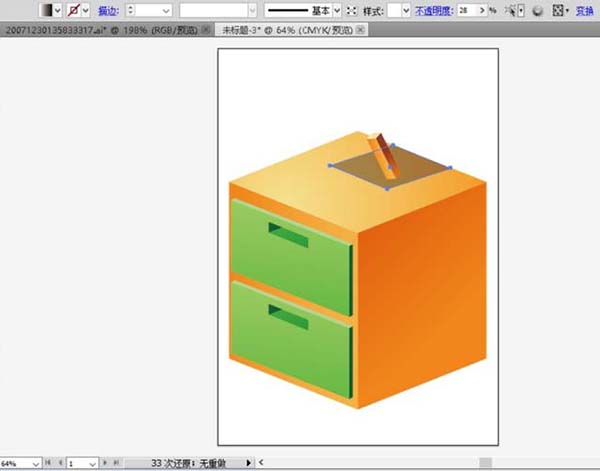Go to the next artboard
The width and height of the screenshot is (600, 471).
[x=105, y=463]
